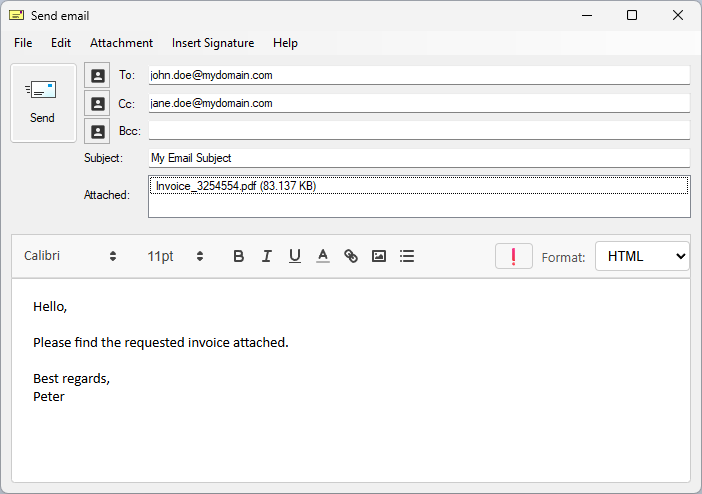702x494 pixels.
Task: Mark email as high importance
Action: coord(513,256)
